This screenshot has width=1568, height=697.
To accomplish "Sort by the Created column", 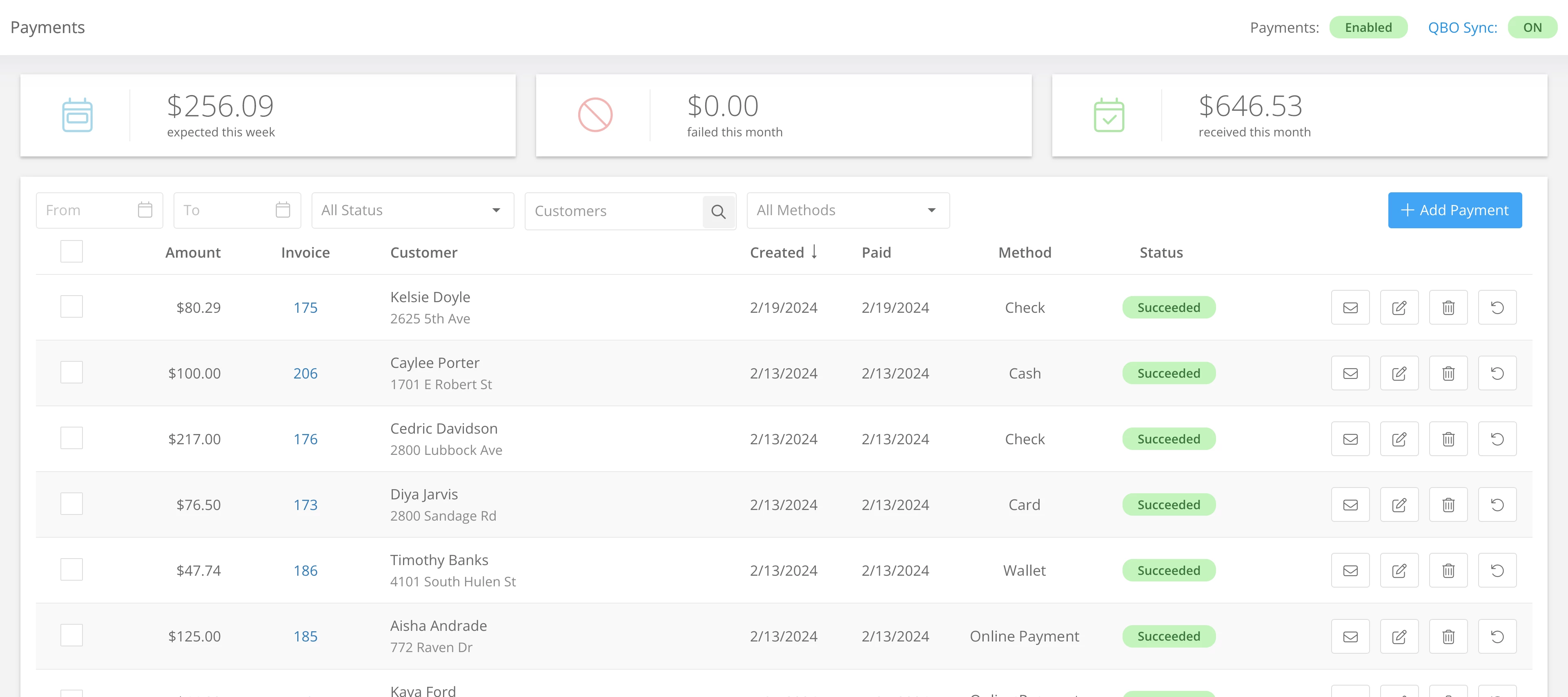I will (x=784, y=252).
